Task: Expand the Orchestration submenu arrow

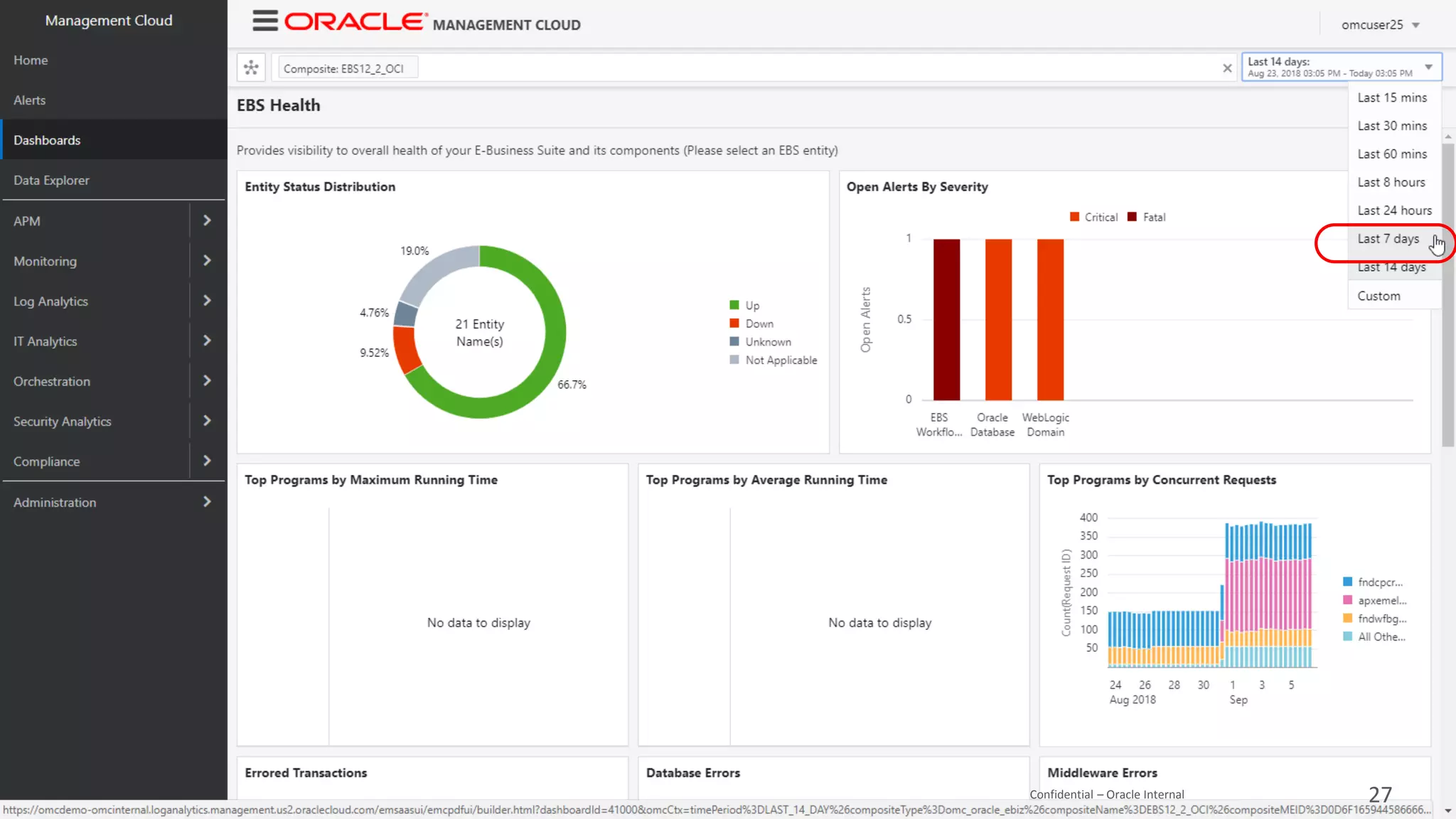Action: pyautogui.click(x=207, y=380)
